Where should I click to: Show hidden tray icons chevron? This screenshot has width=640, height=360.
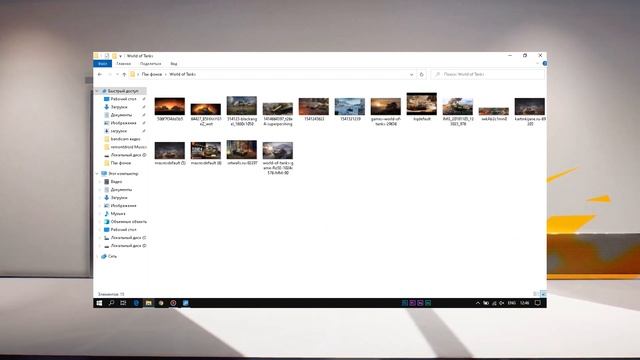478,303
